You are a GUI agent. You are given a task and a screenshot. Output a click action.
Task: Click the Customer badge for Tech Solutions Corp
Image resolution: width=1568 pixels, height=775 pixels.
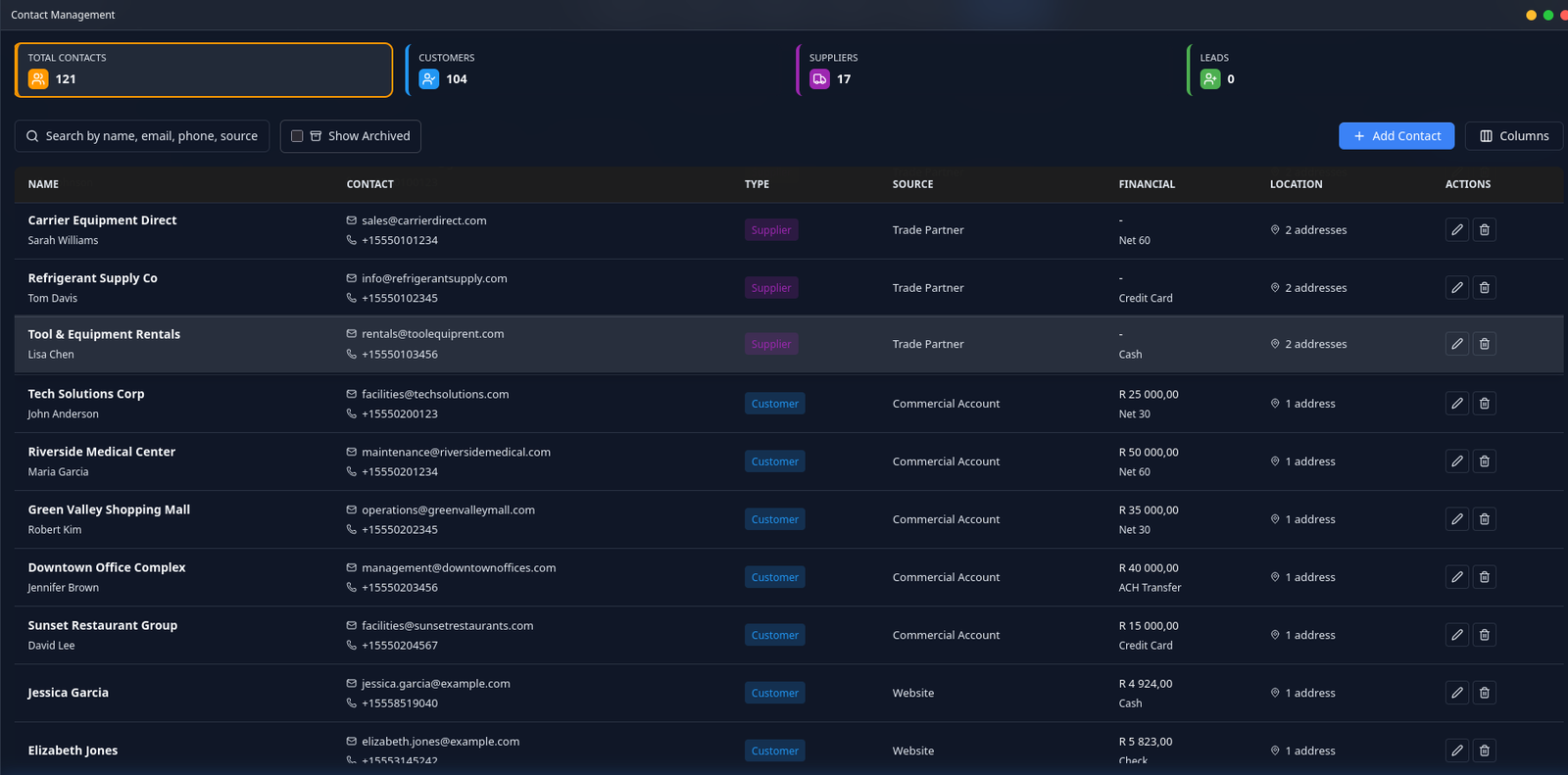[775, 404]
